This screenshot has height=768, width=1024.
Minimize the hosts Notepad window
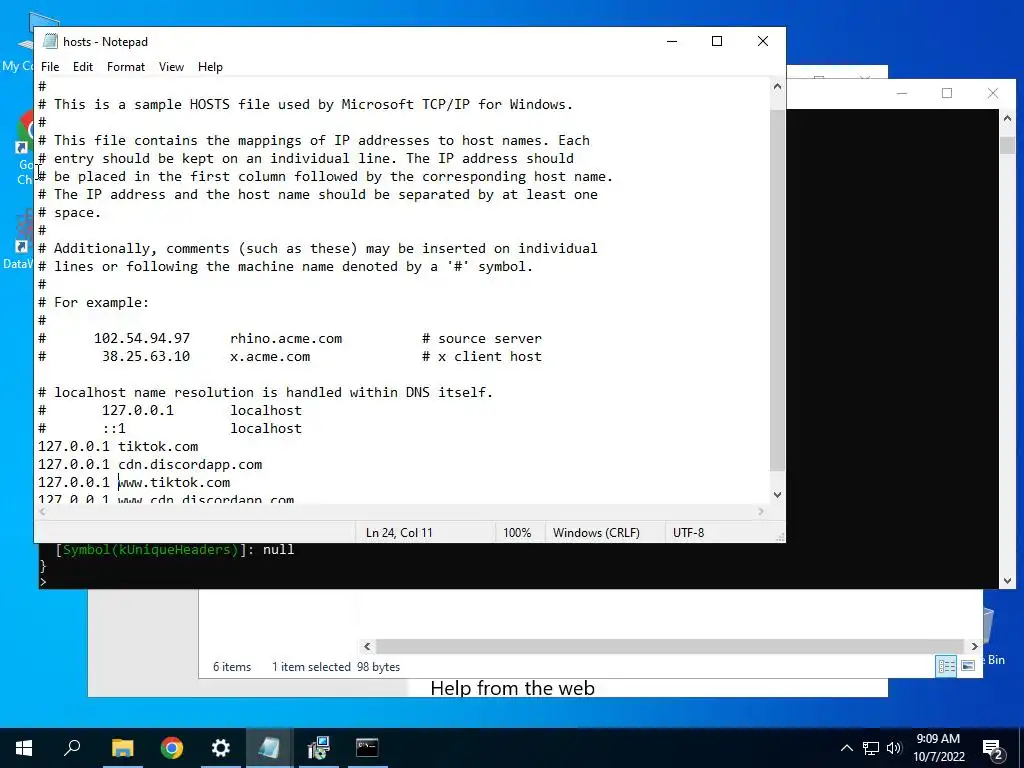point(672,41)
